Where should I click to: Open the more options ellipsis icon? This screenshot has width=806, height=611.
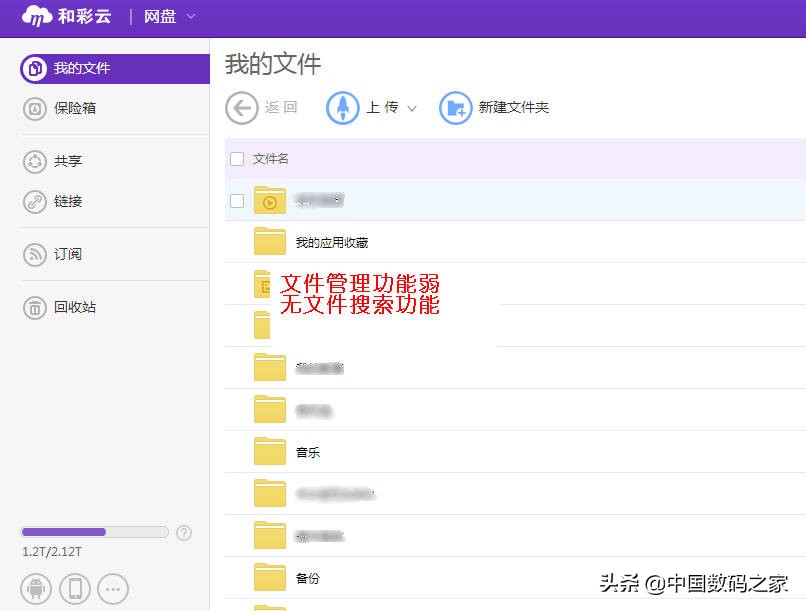click(113, 588)
